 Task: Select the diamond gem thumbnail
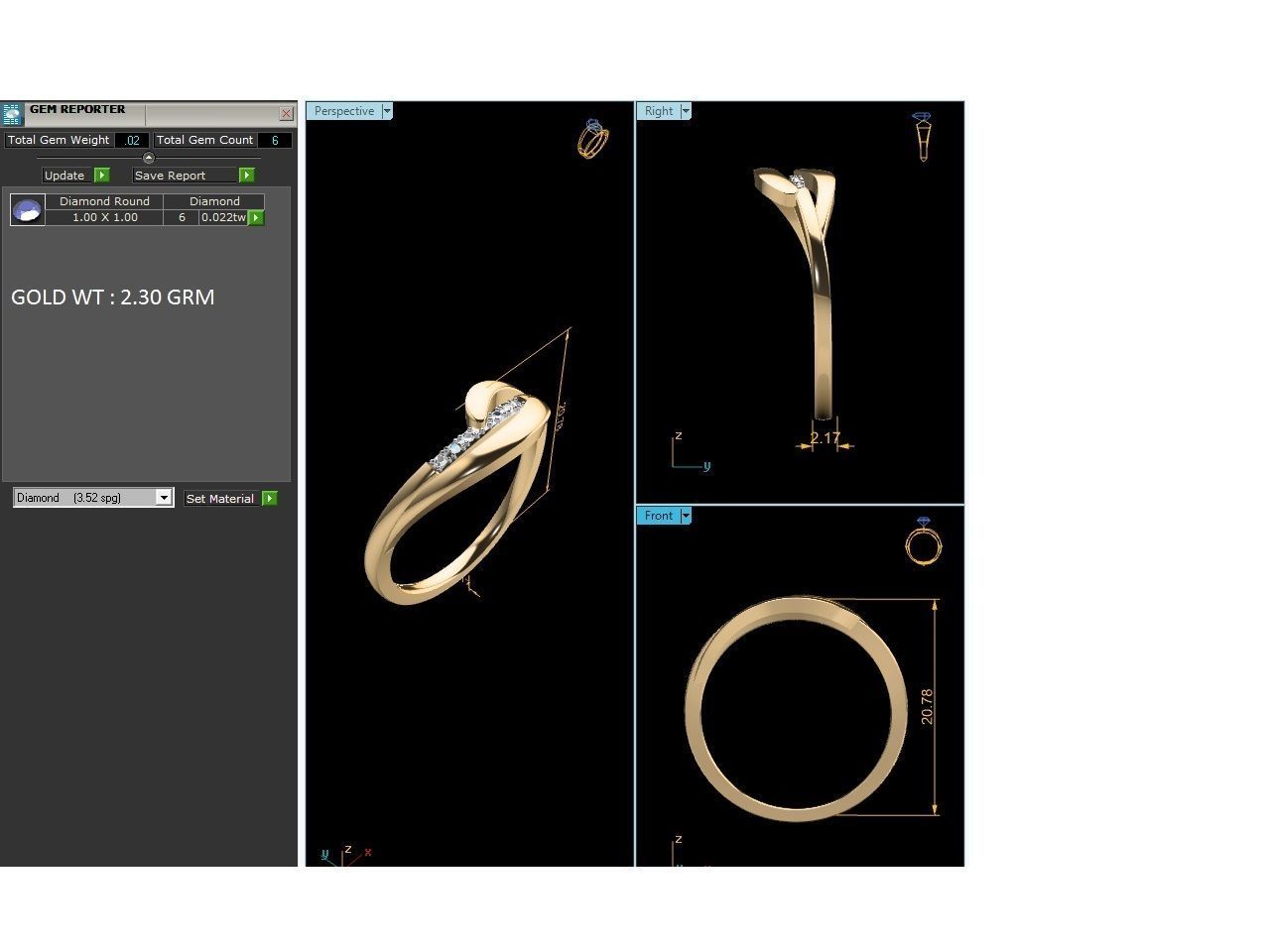tap(27, 210)
